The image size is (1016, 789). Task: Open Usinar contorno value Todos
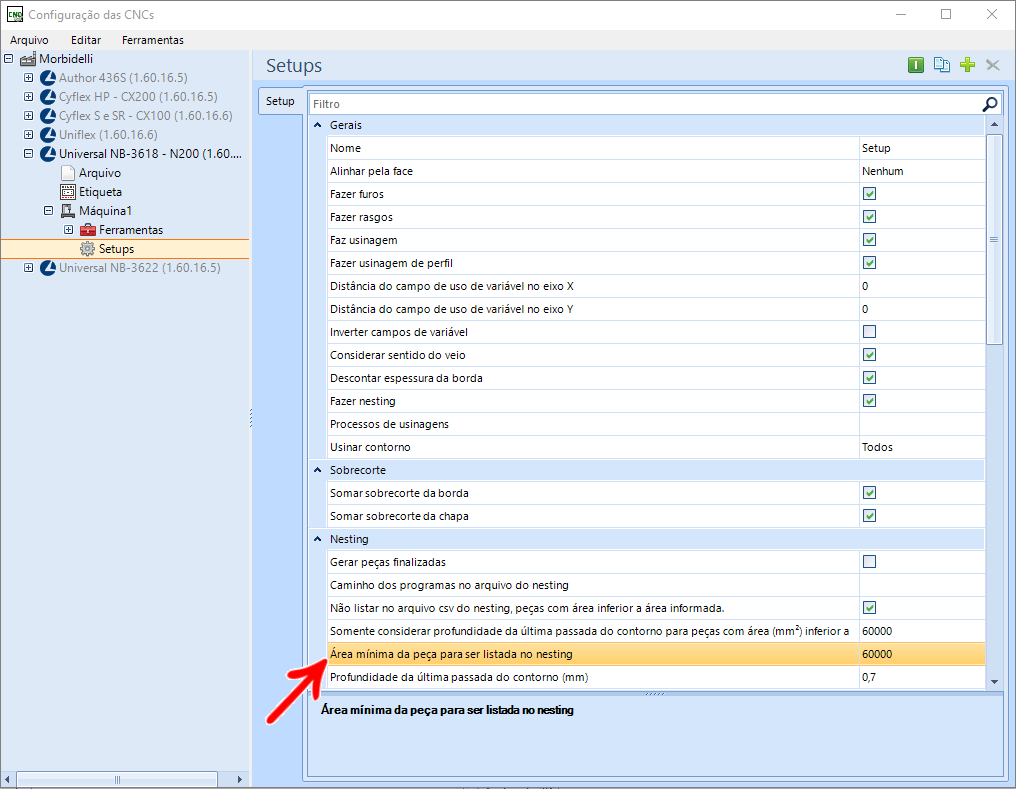[921, 447]
